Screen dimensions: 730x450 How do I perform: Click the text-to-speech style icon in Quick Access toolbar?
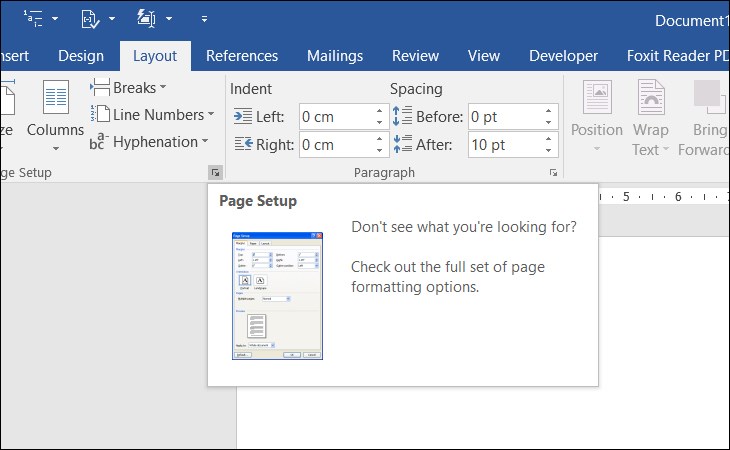146,19
